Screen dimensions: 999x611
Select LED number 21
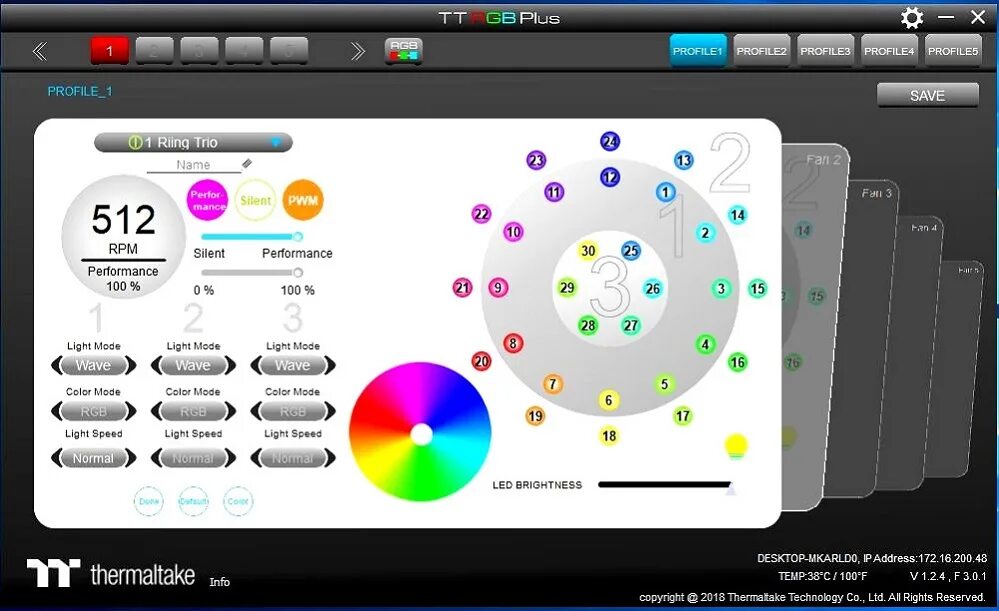[x=463, y=288]
